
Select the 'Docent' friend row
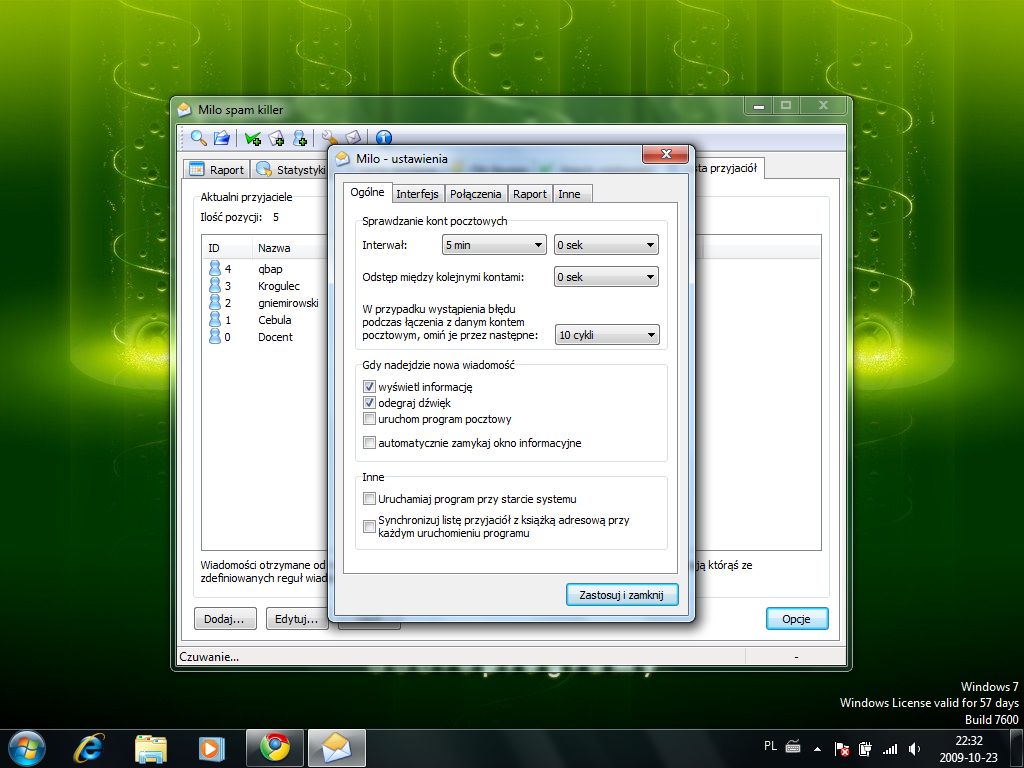click(266, 336)
